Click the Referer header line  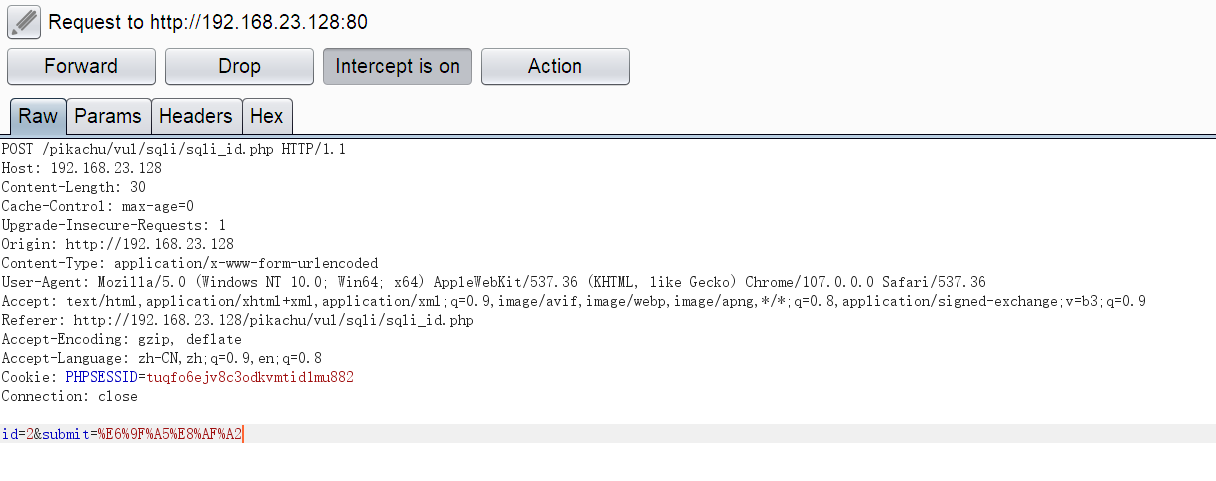click(237, 320)
